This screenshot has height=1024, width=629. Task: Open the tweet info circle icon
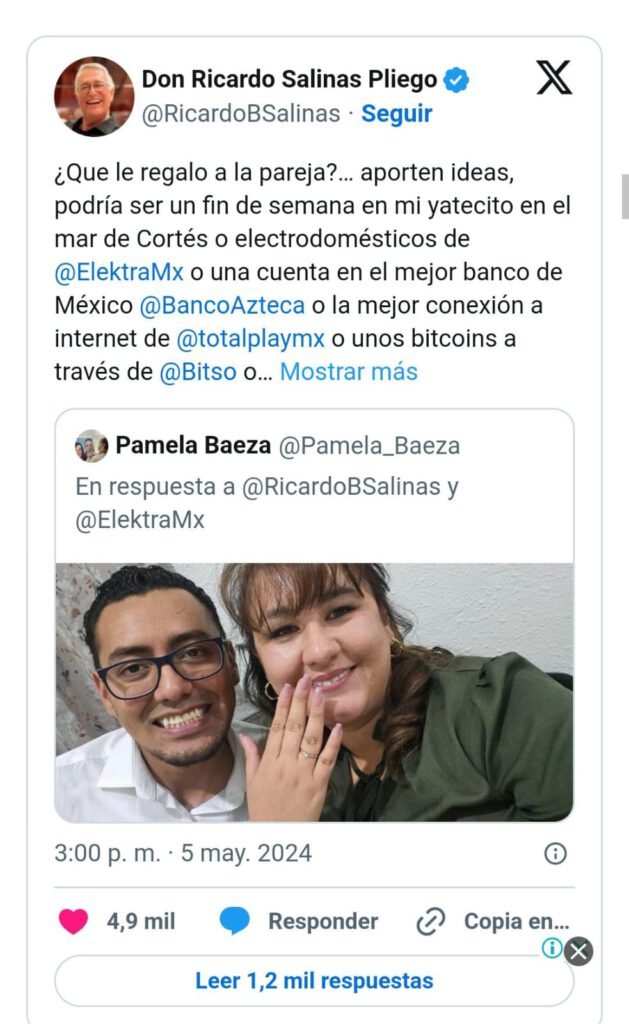click(555, 853)
